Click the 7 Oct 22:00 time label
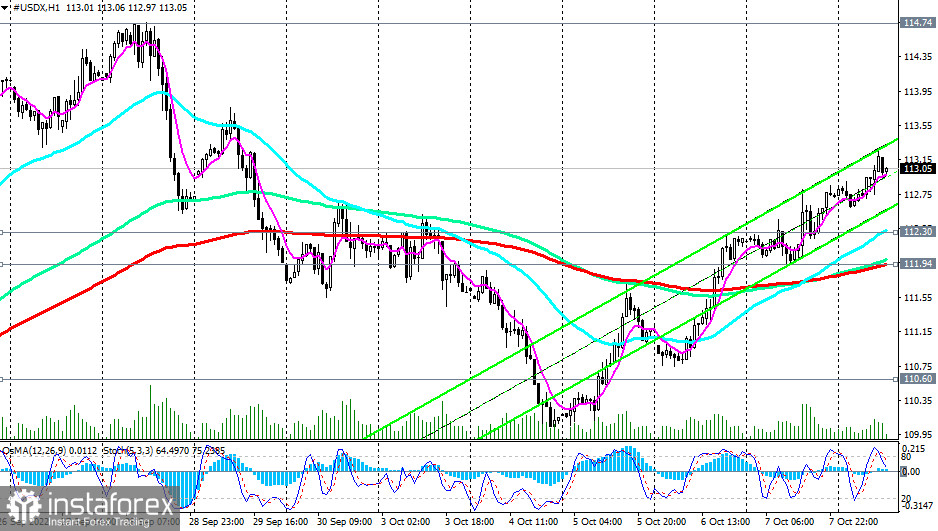938x531 pixels. point(854,521)
